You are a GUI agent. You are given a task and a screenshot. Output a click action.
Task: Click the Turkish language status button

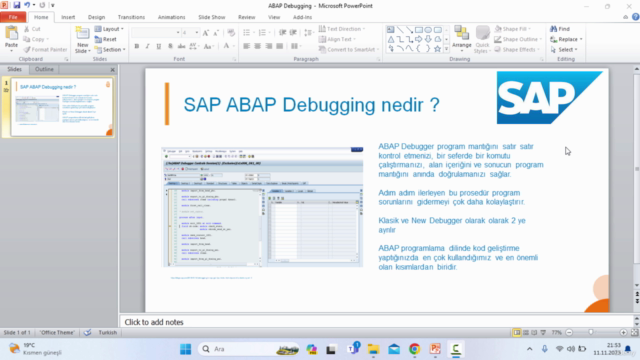click(x=108, y=333)
